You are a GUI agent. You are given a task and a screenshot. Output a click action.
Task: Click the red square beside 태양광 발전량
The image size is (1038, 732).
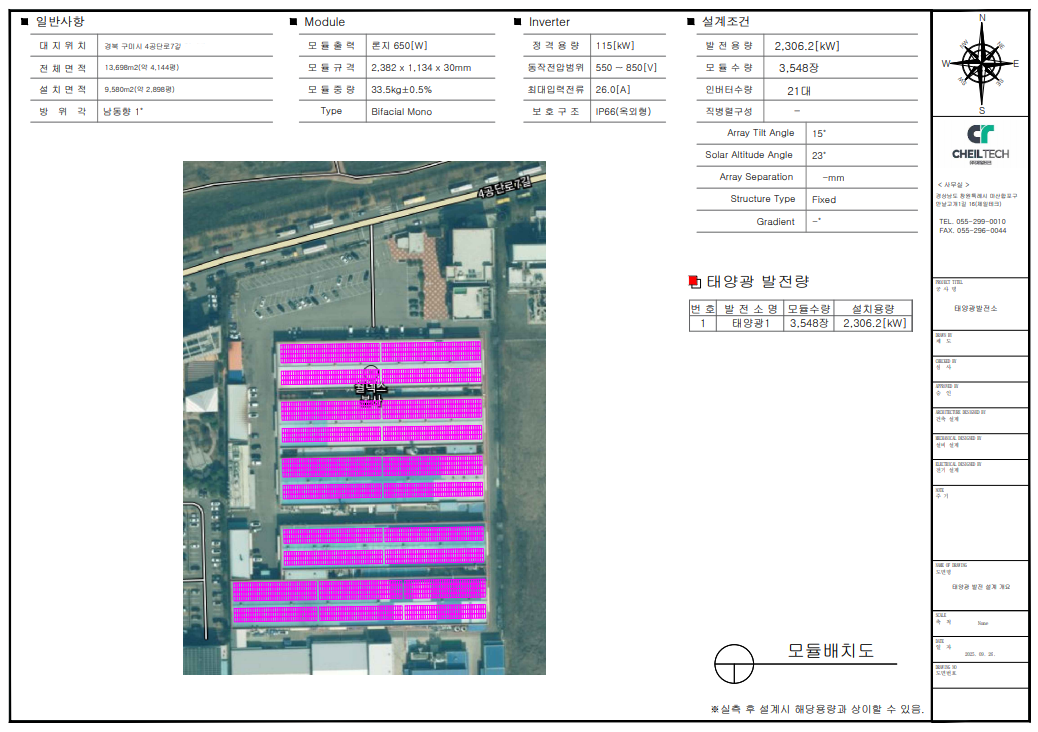695,282
